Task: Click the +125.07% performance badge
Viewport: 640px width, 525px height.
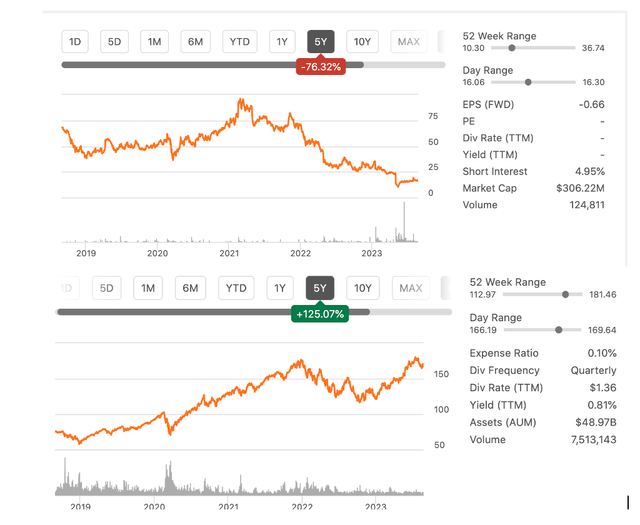Action: (320, 314)
